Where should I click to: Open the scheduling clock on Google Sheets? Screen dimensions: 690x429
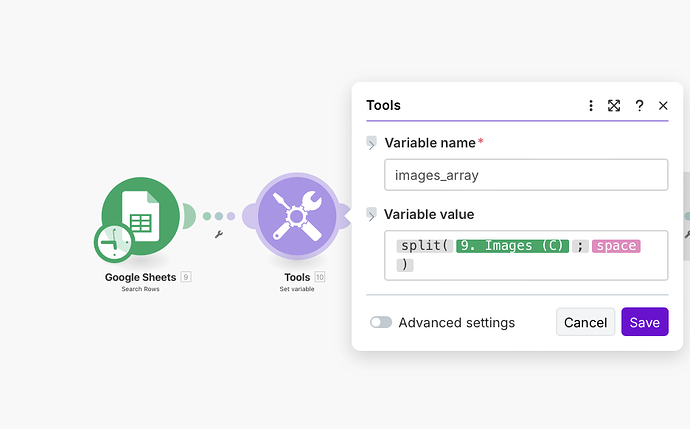coord(113,243)
